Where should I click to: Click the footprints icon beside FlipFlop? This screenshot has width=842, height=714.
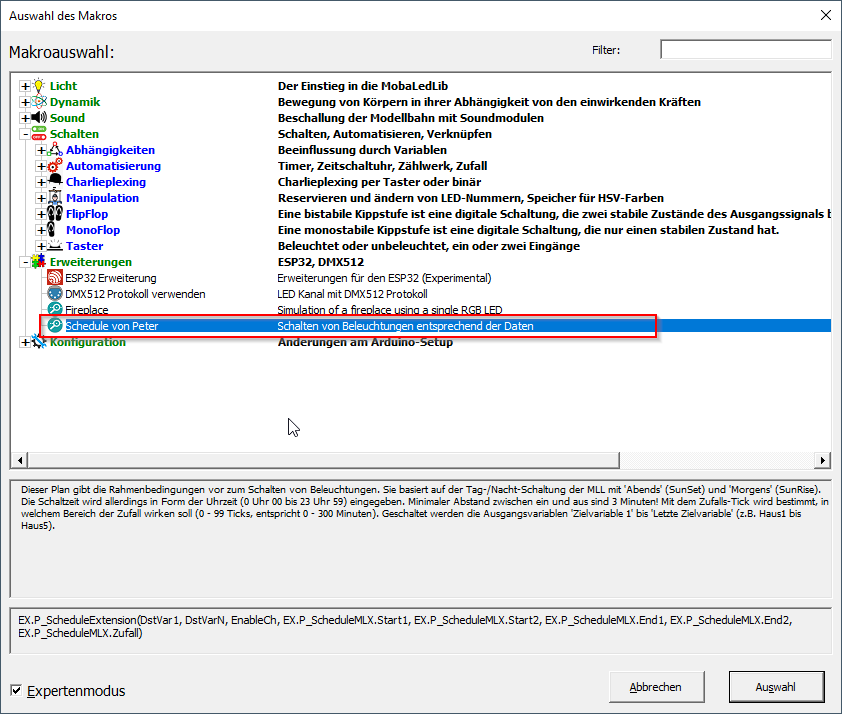click(55, 214)
